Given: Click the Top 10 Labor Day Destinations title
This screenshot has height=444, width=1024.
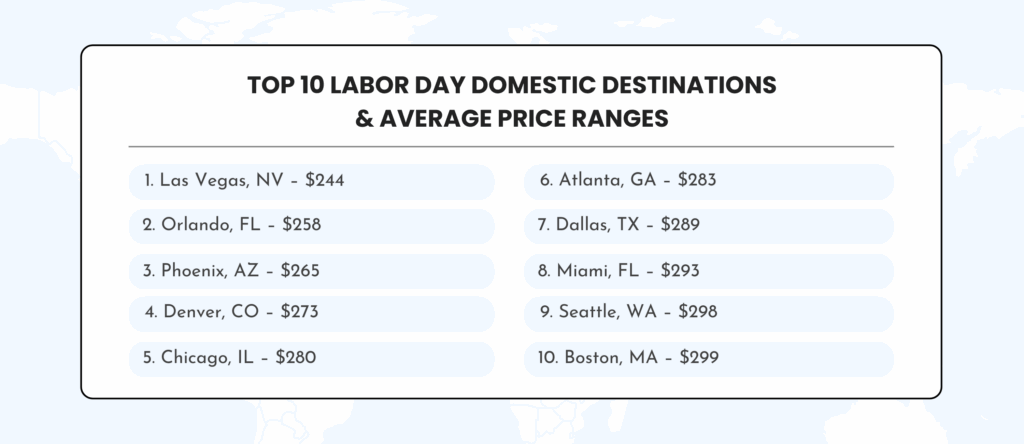Looking at the screenshot, I should (512, 86).
